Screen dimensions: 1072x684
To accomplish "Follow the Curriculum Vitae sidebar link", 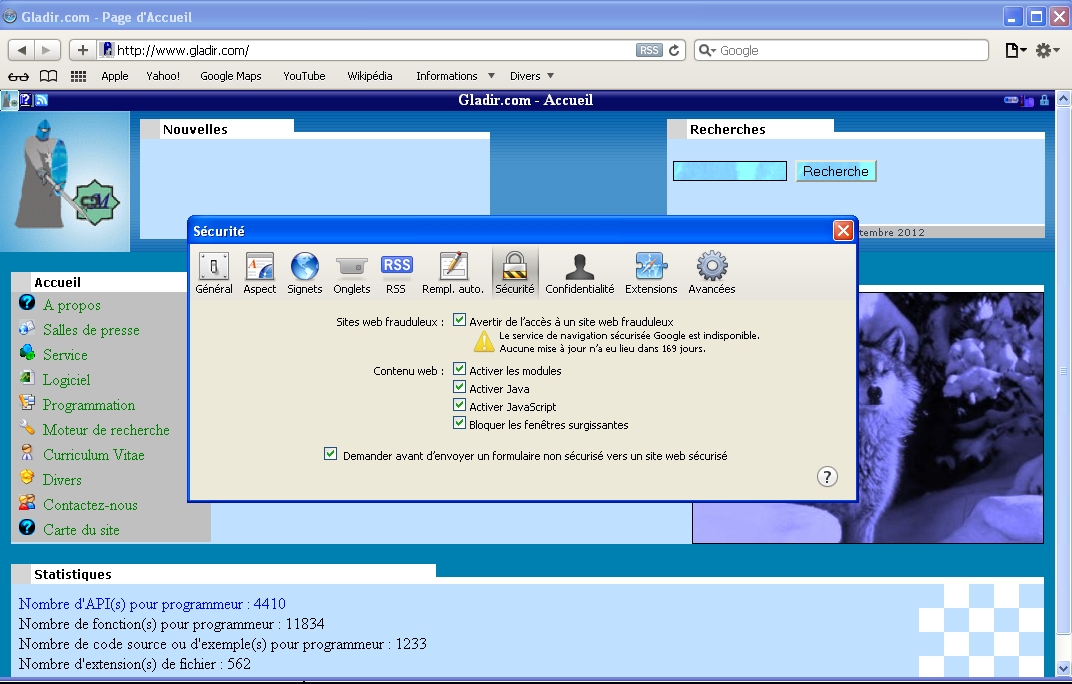I will pyautogui.click(x=93, y=455).
